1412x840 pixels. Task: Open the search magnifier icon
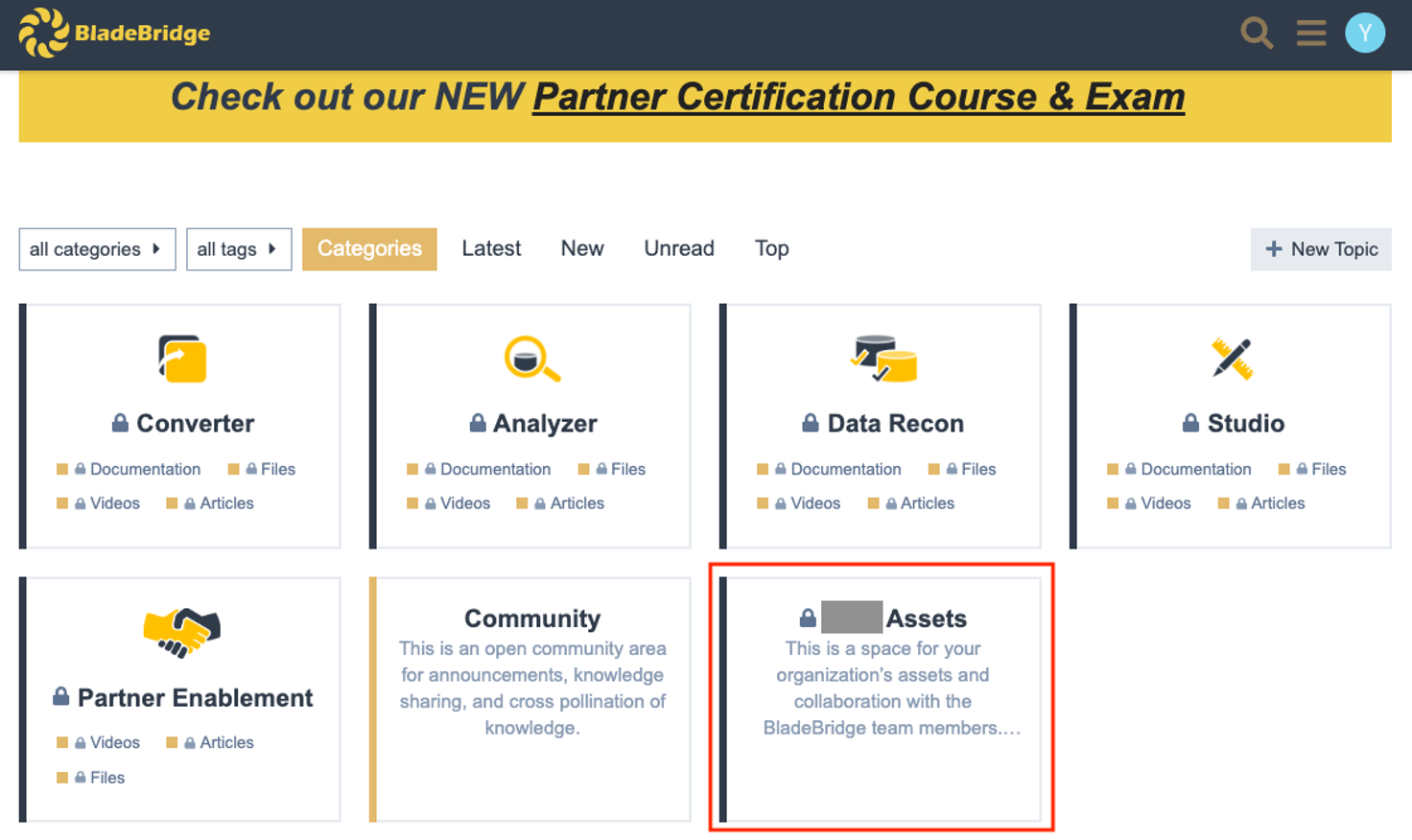click(x=1257, y=34)
